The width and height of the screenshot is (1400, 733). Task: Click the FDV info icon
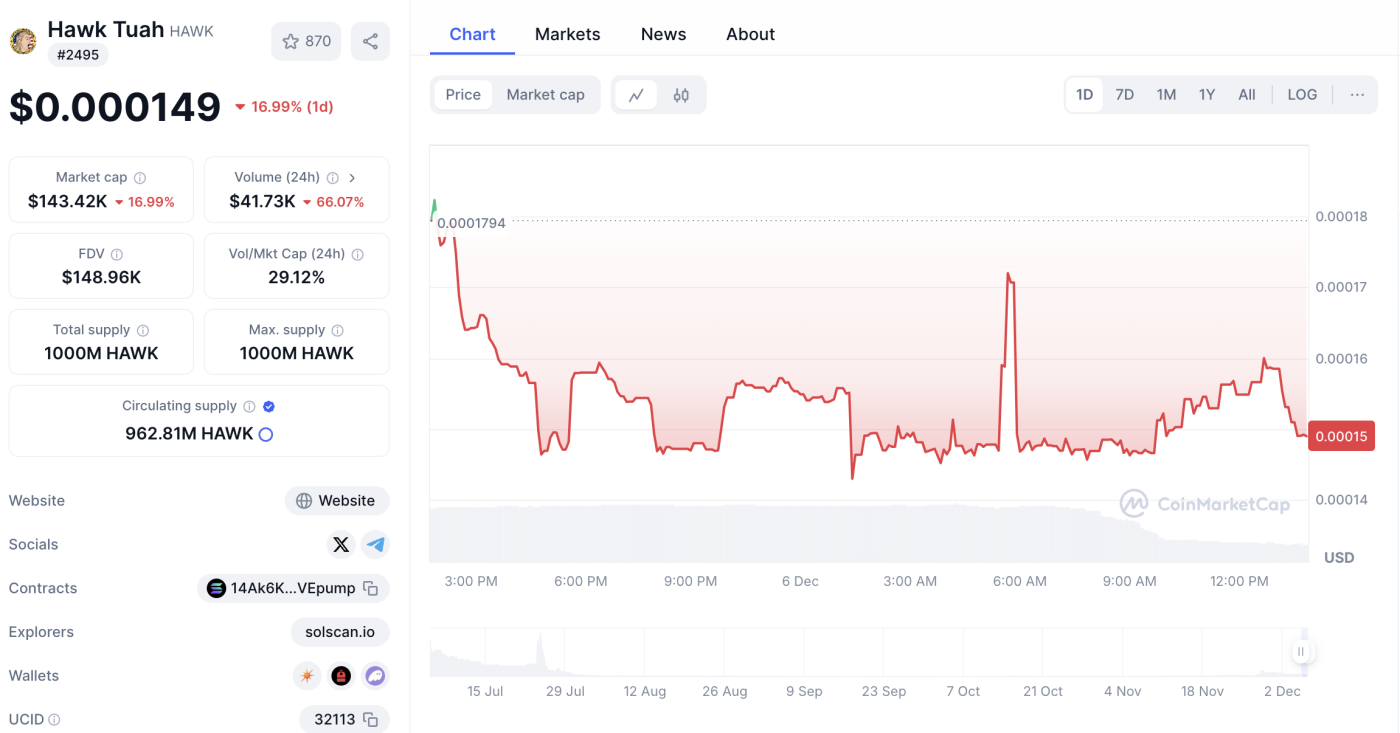coord(117,255)
